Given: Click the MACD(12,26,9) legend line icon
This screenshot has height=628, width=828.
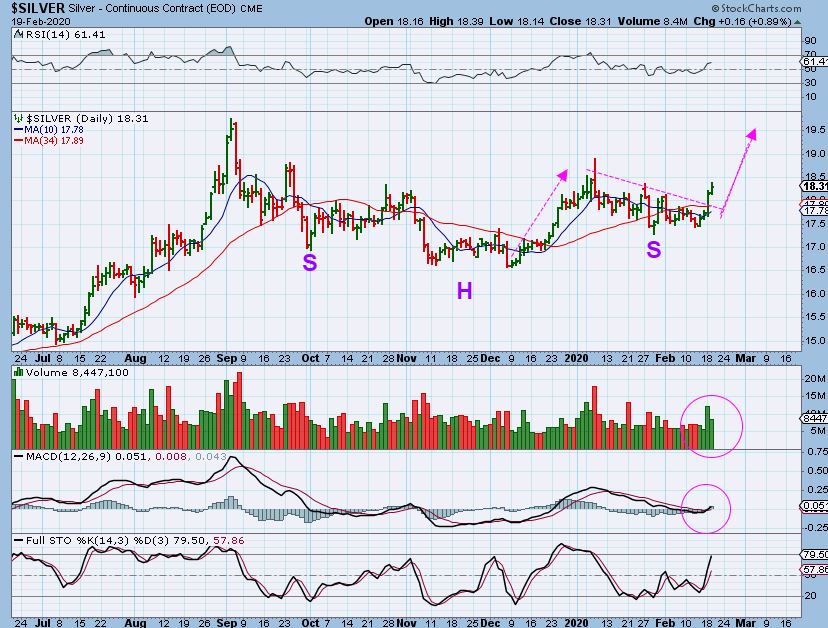Looking at the screenshot, I should pos(18,456).
